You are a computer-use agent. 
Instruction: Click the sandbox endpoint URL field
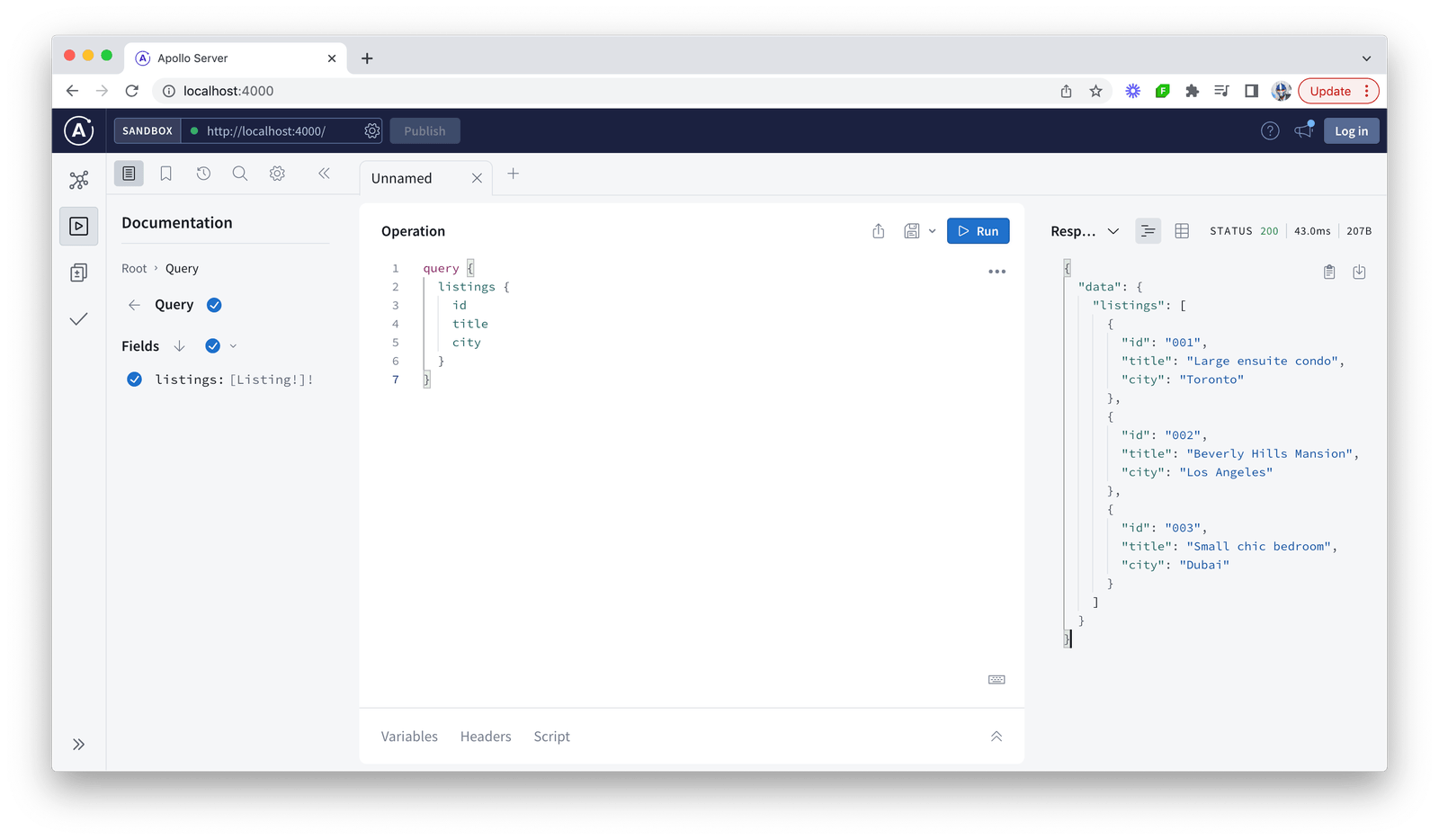[270, 131]
